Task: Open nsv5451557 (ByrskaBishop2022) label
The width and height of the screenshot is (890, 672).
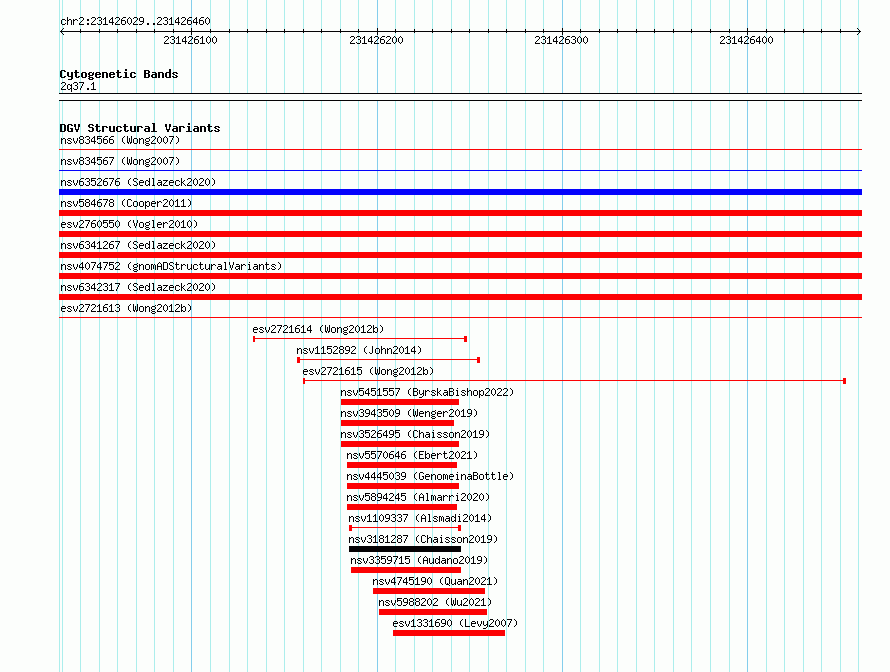Action: click(x=427, y=392)
